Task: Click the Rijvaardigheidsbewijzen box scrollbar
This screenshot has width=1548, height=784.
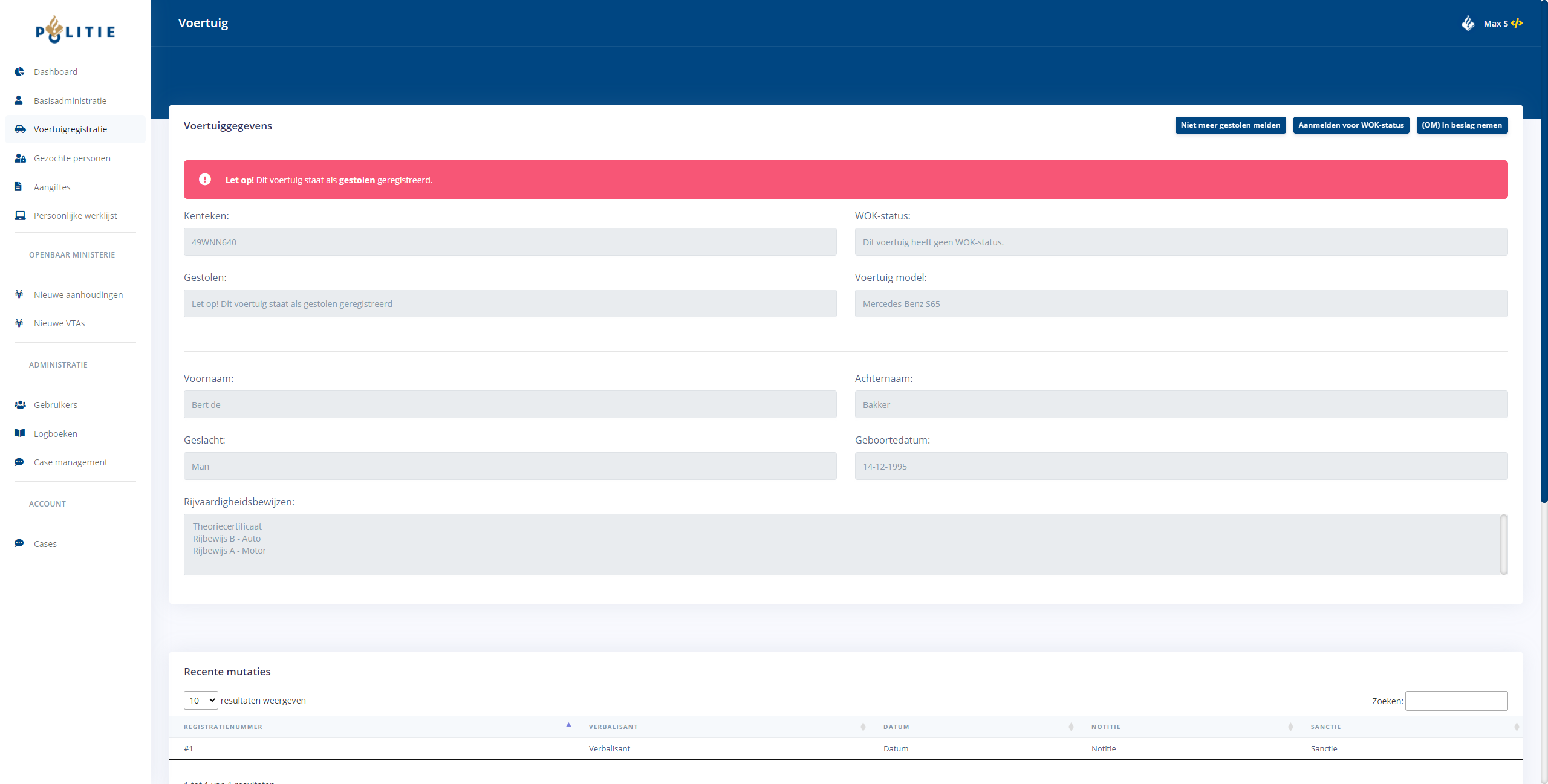Action: (1503, 544)
